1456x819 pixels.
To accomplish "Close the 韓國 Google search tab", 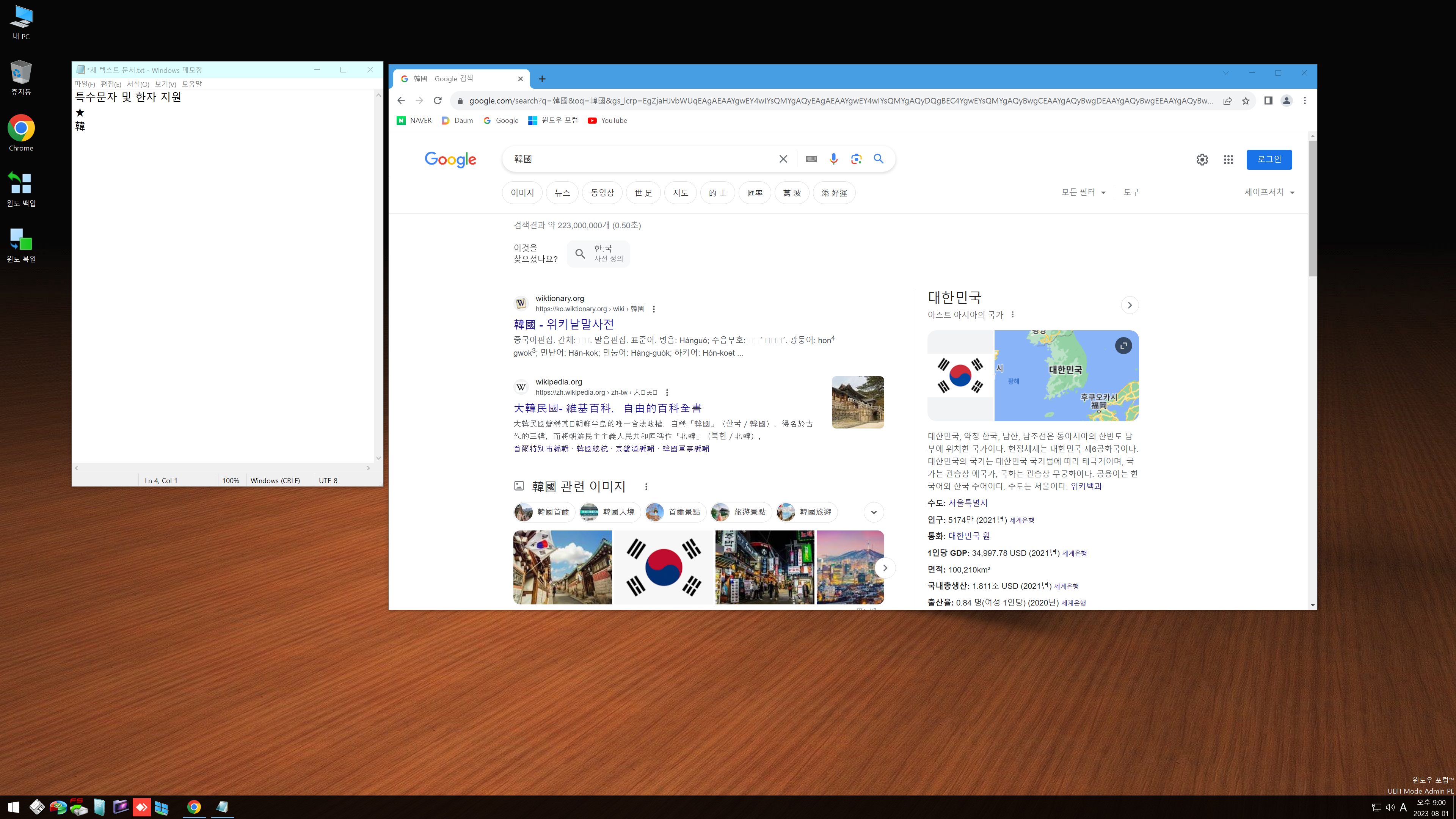I will pos(521,78).
